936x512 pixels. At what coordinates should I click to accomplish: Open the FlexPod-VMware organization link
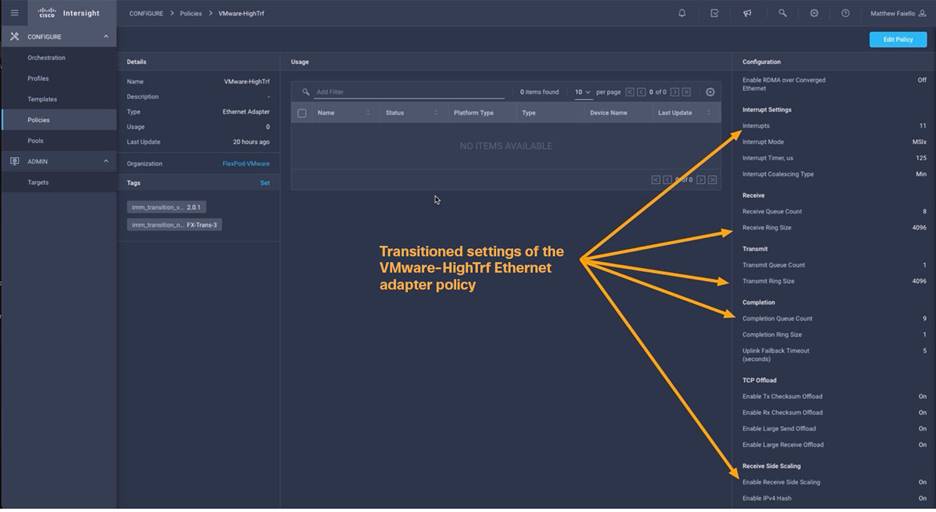[x=246, y=164]
